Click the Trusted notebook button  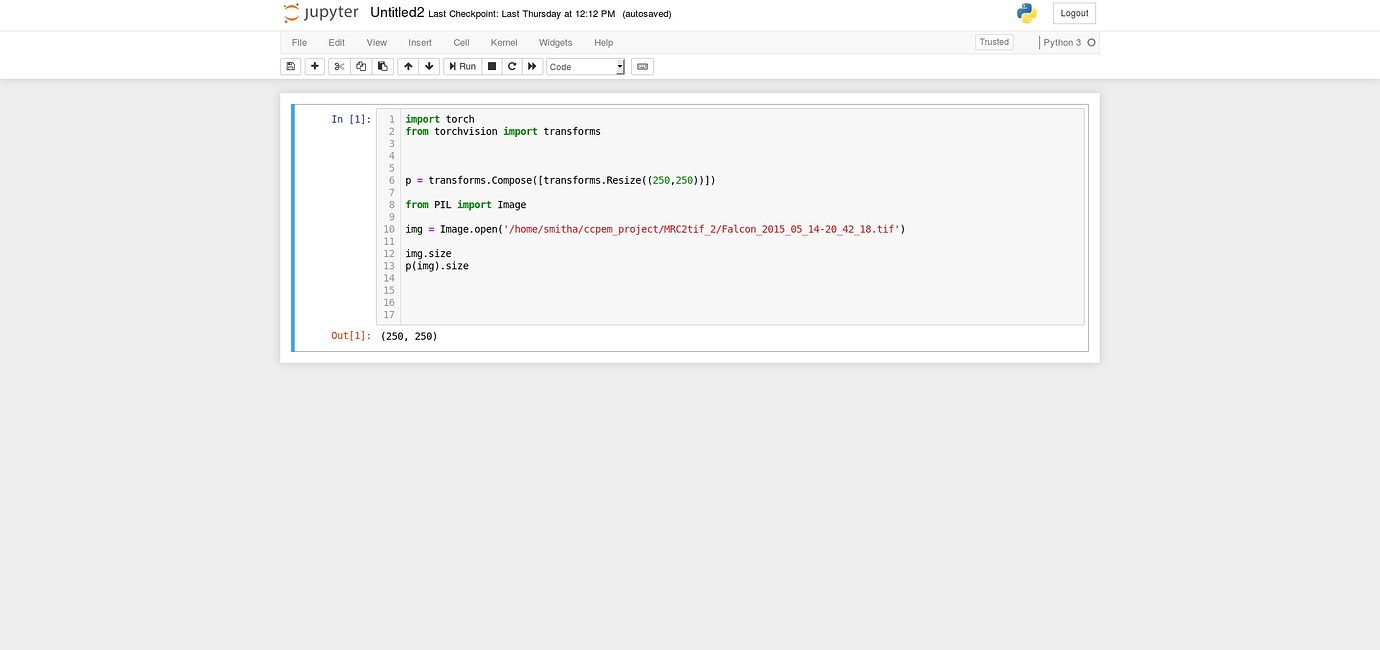point(993,42)
